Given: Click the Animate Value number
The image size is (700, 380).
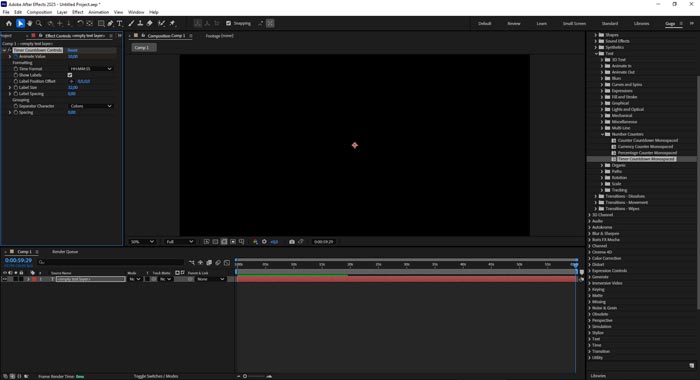Looking at the screenshot, I should [x=73, y=57].
